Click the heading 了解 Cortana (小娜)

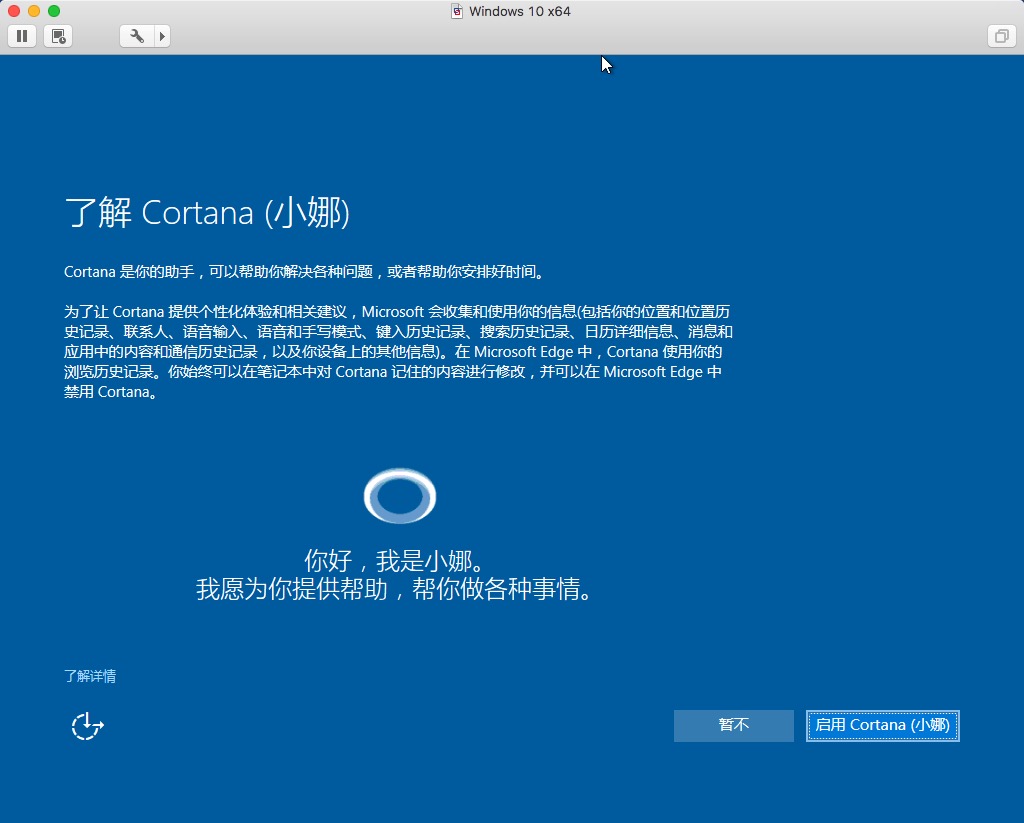(207, 213)
